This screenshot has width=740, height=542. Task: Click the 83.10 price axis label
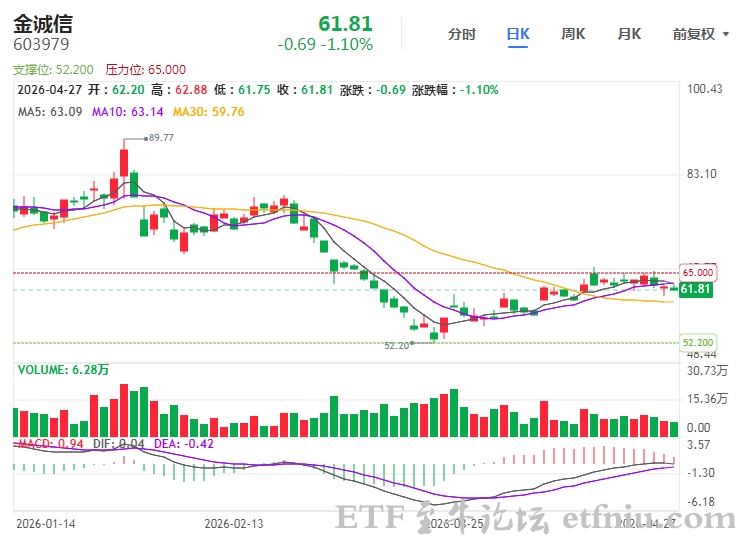click(701, 174)
